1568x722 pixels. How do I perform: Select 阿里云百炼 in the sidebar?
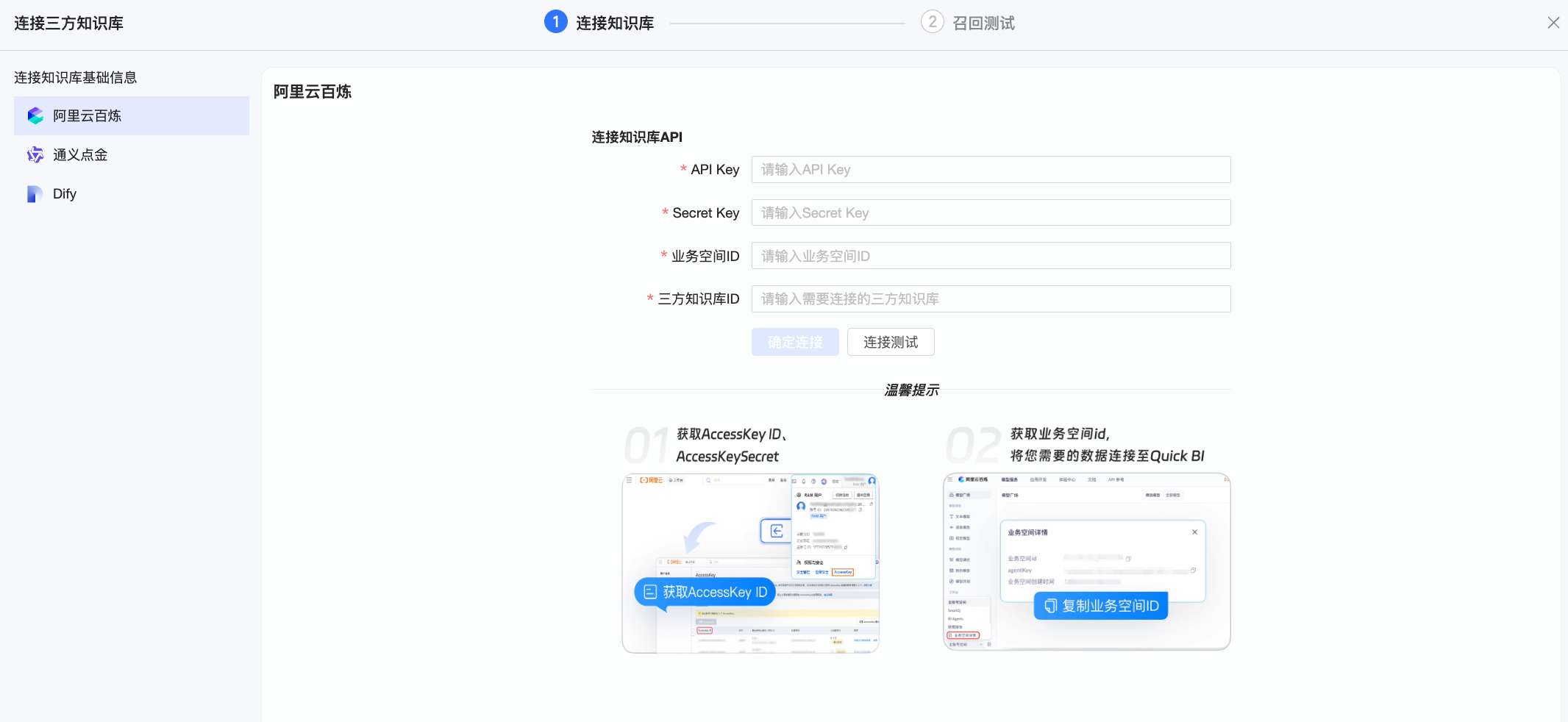click(x=132, y=115)
